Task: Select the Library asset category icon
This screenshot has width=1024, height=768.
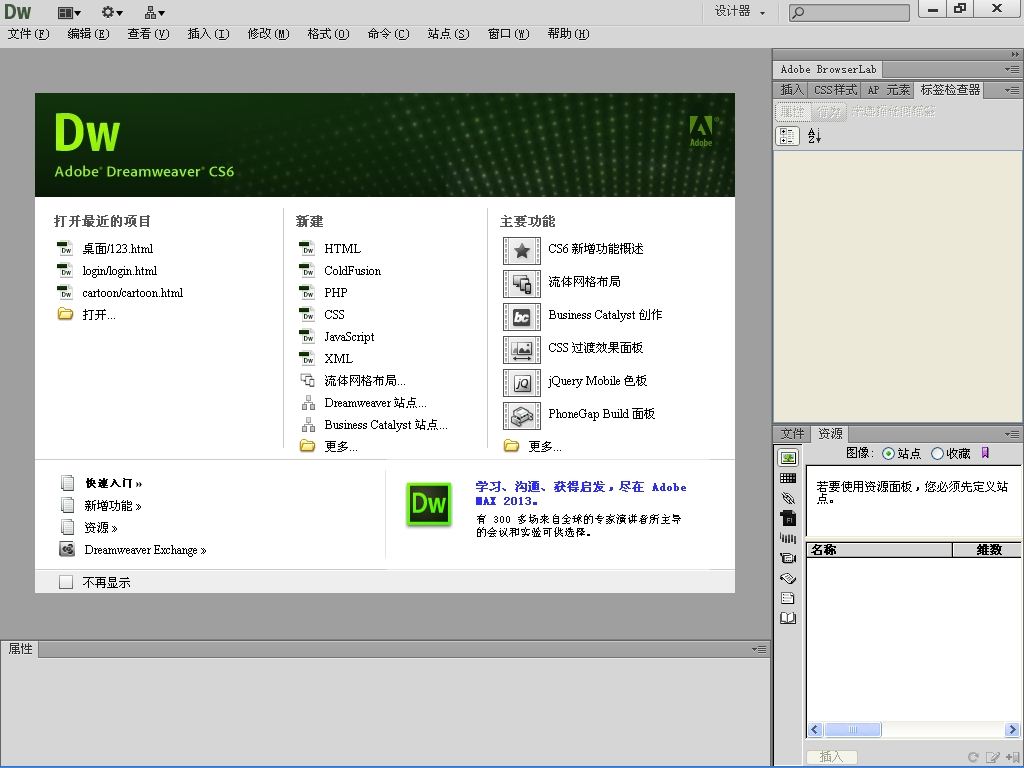Action: tap(788, 618)
